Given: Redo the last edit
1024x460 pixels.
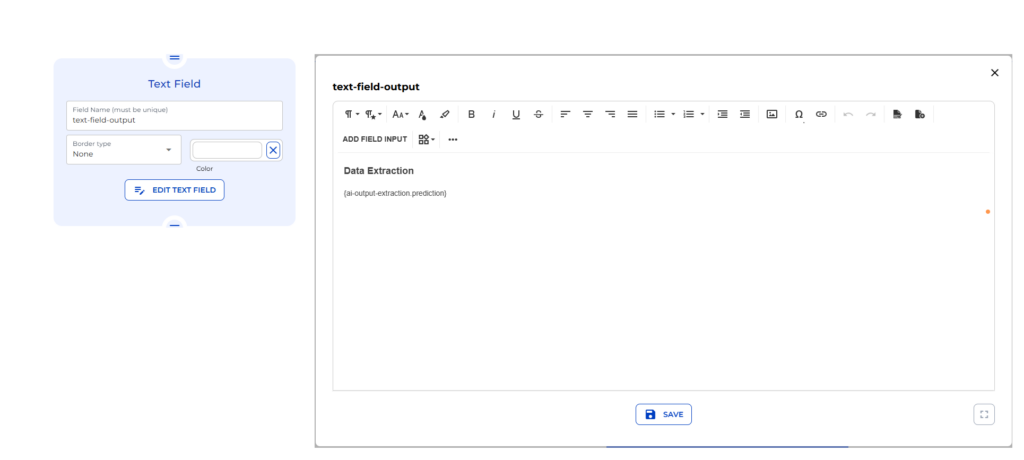Looking at the screenshot, I should 871,114.
